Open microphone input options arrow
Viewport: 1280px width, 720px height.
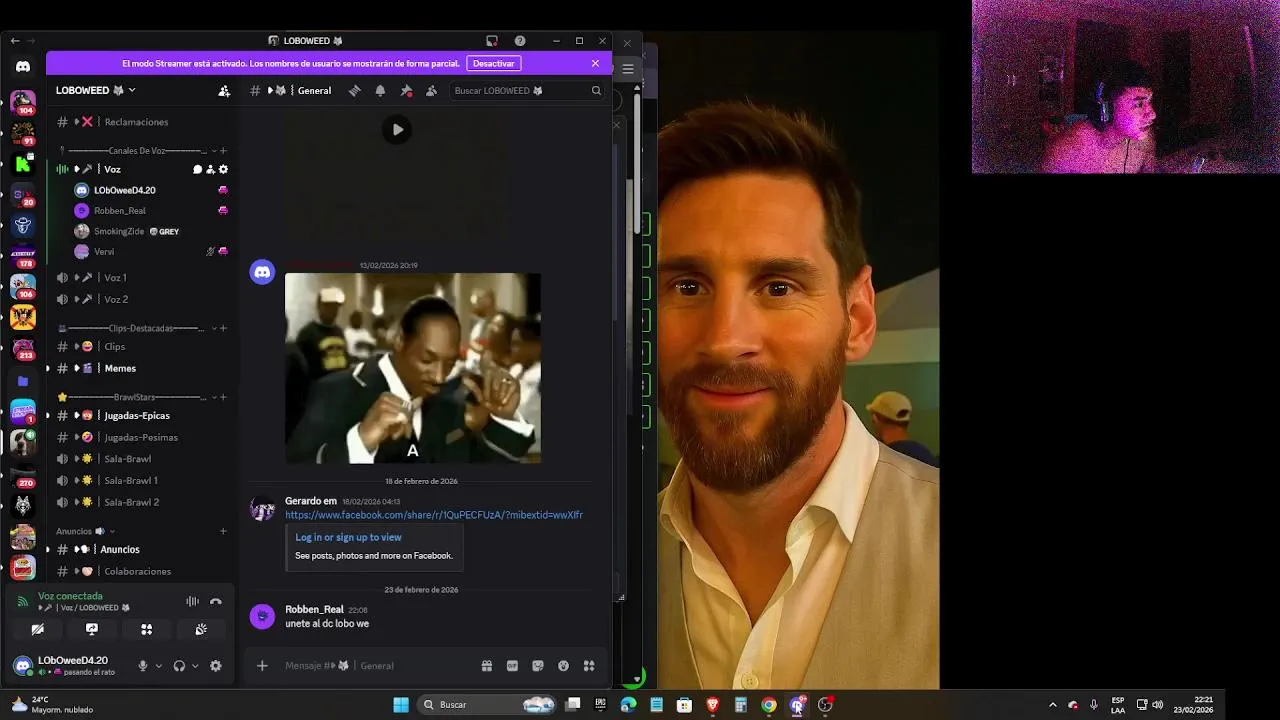coord(158,666)
